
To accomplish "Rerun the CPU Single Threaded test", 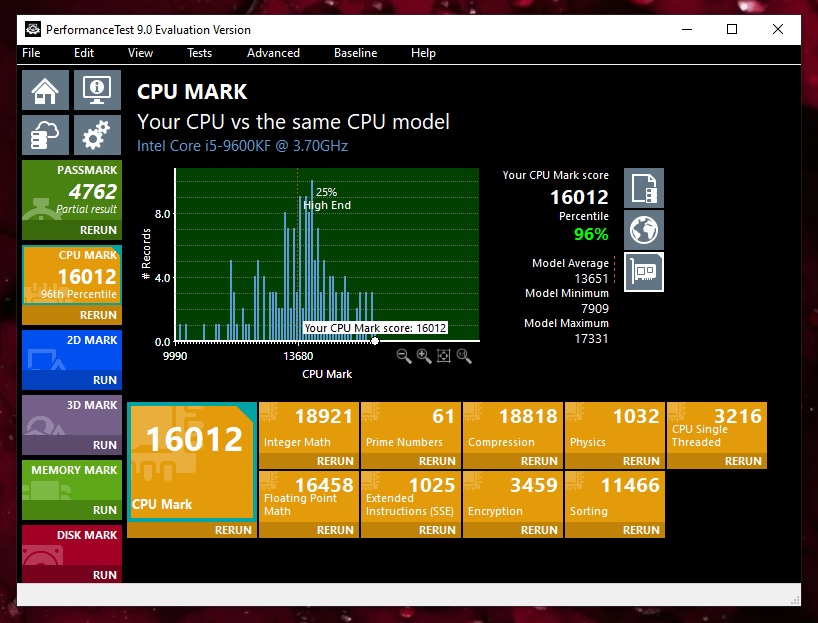I will pos(717,461).
